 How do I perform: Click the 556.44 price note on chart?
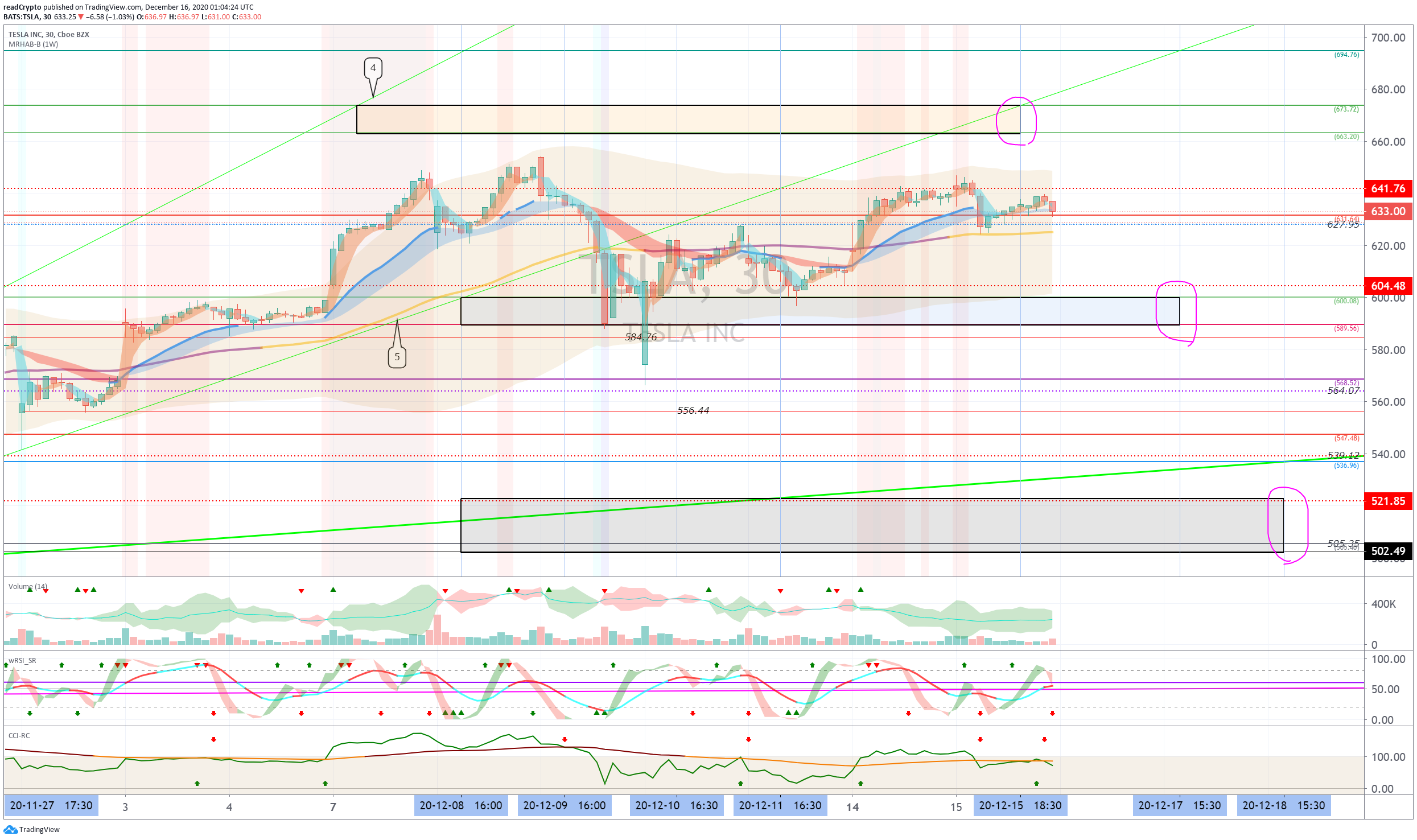(x=693, y=410)
